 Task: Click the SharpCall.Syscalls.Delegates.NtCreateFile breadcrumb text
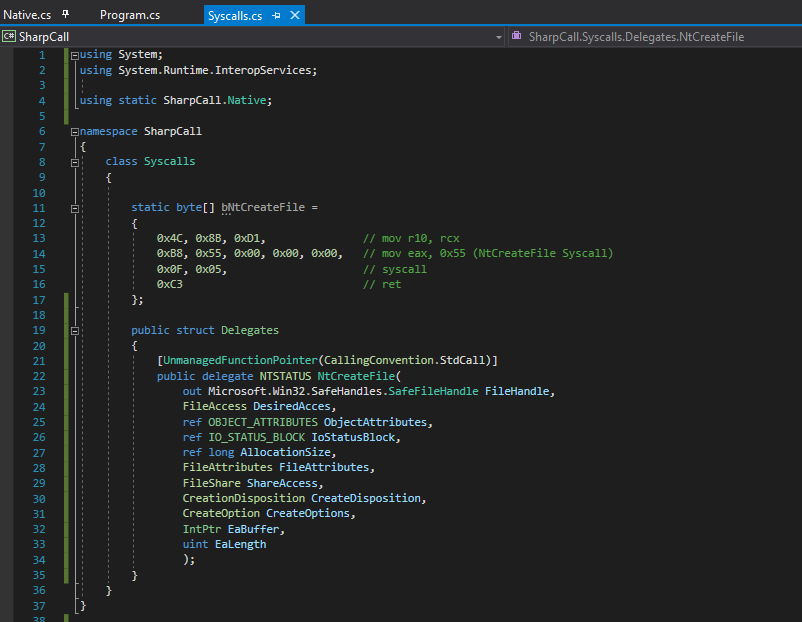coord(640,35)
